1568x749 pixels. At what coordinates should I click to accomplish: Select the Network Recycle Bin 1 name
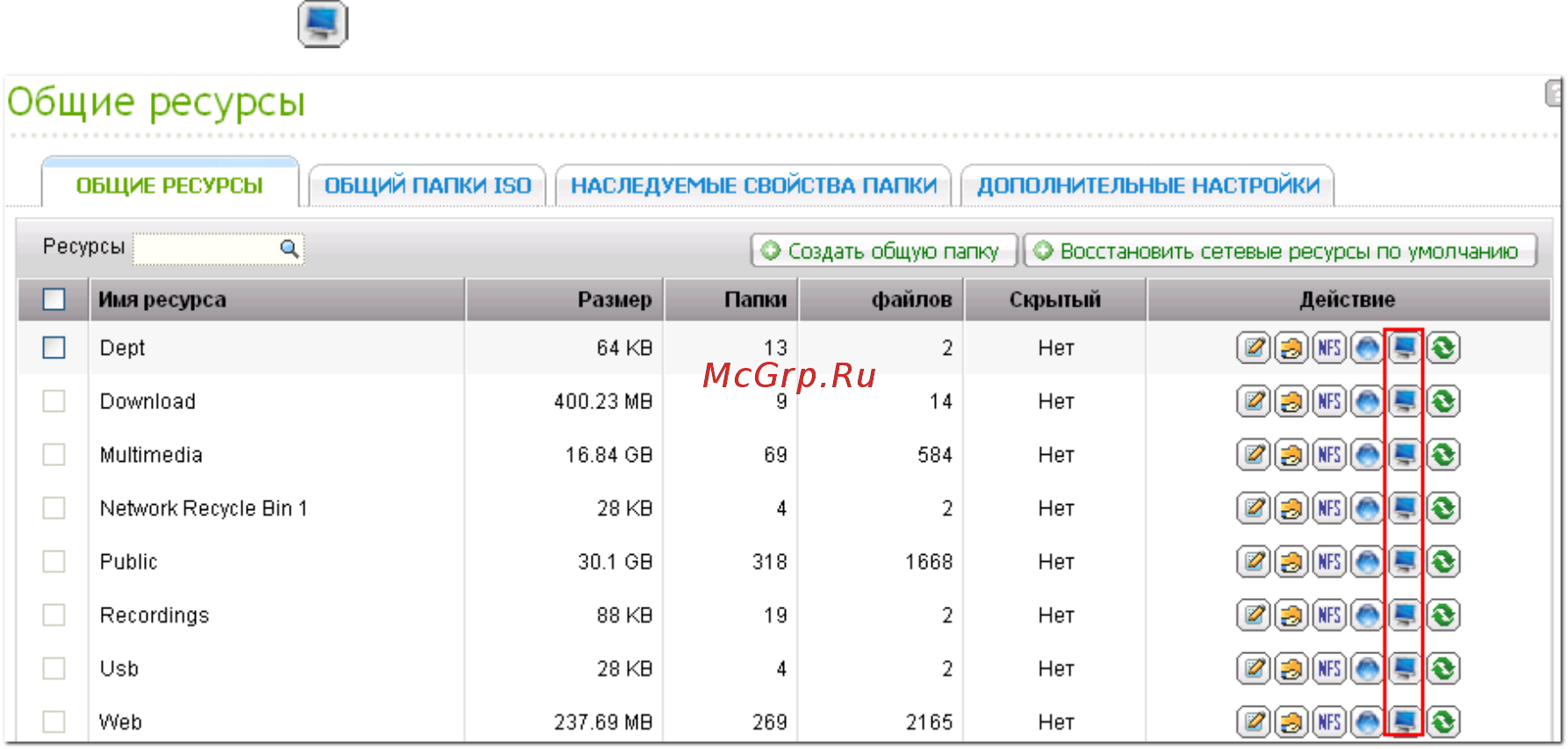point(204,508)
